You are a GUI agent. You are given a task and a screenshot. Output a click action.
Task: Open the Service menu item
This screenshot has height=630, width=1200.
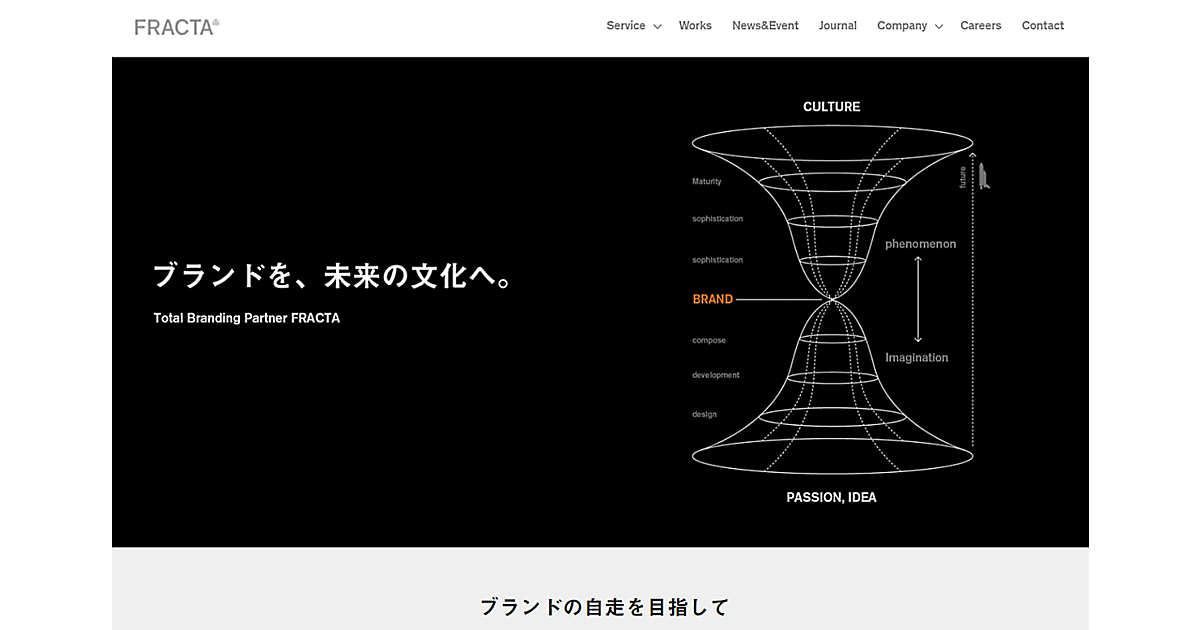pos(625,26)
